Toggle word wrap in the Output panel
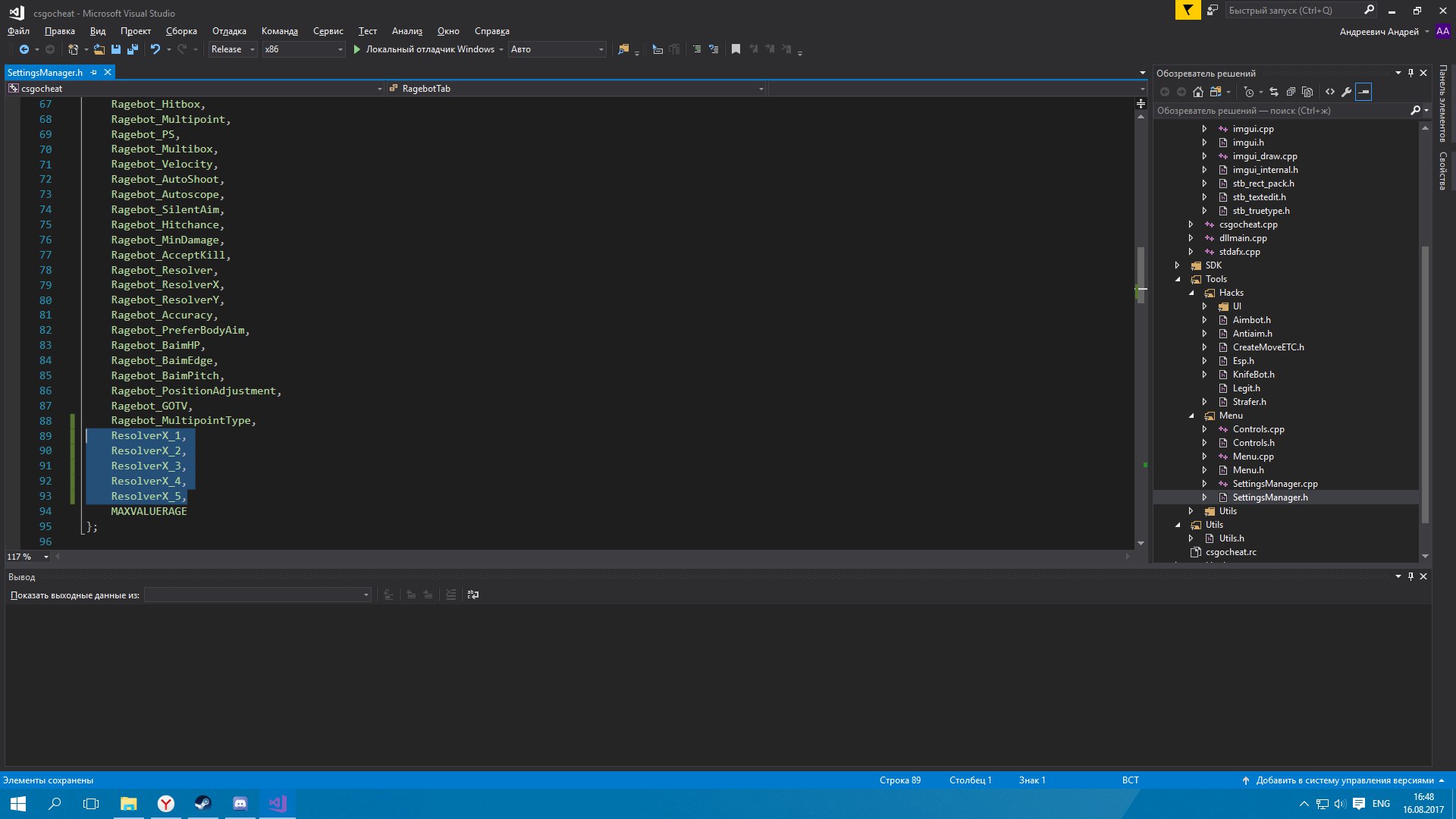1456x819 pixels. (x=473, y=595)
